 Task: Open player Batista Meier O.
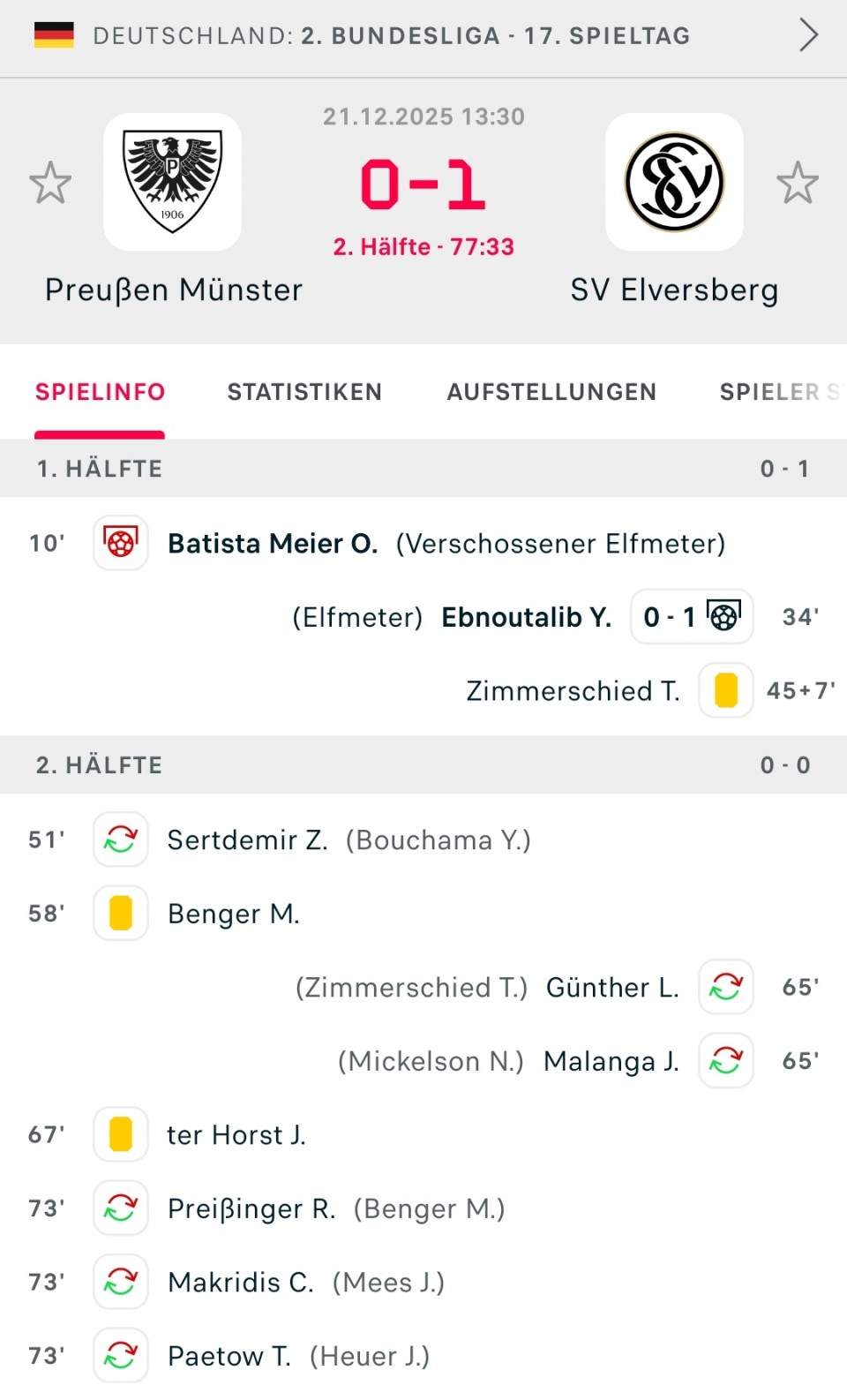tap(273, 544)
